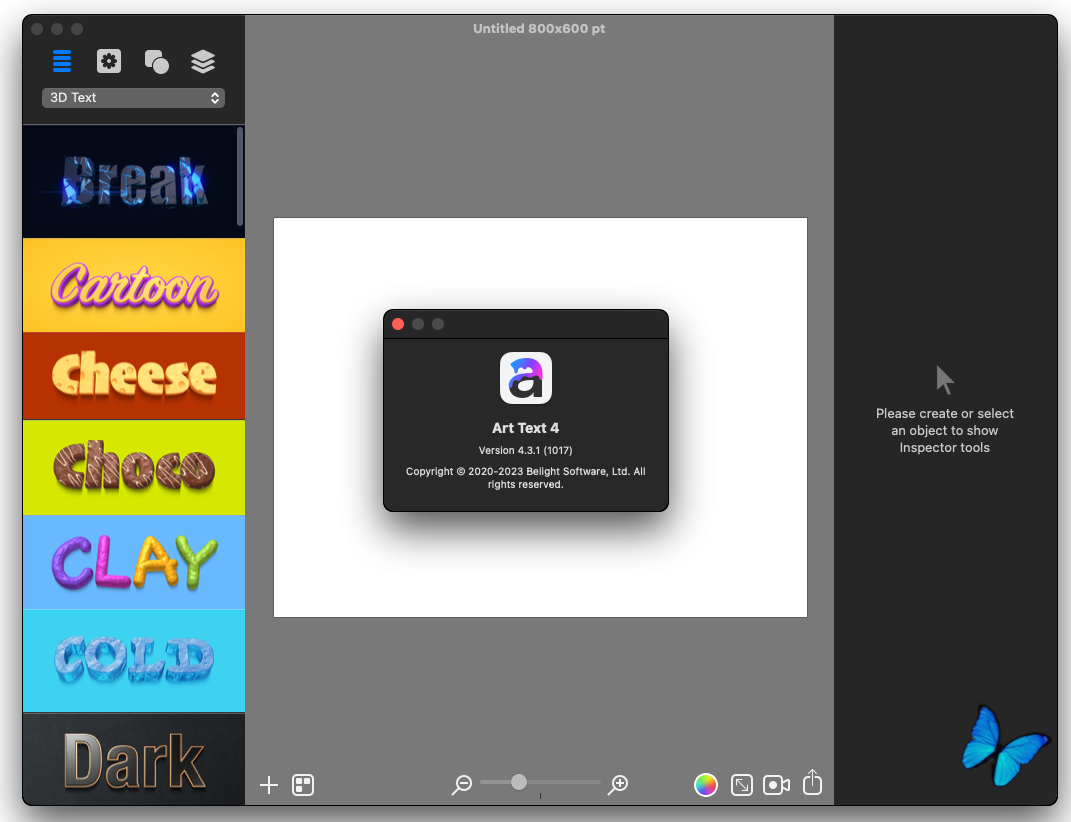
Task: Pick the COLD ice text style
Action: 133,661
